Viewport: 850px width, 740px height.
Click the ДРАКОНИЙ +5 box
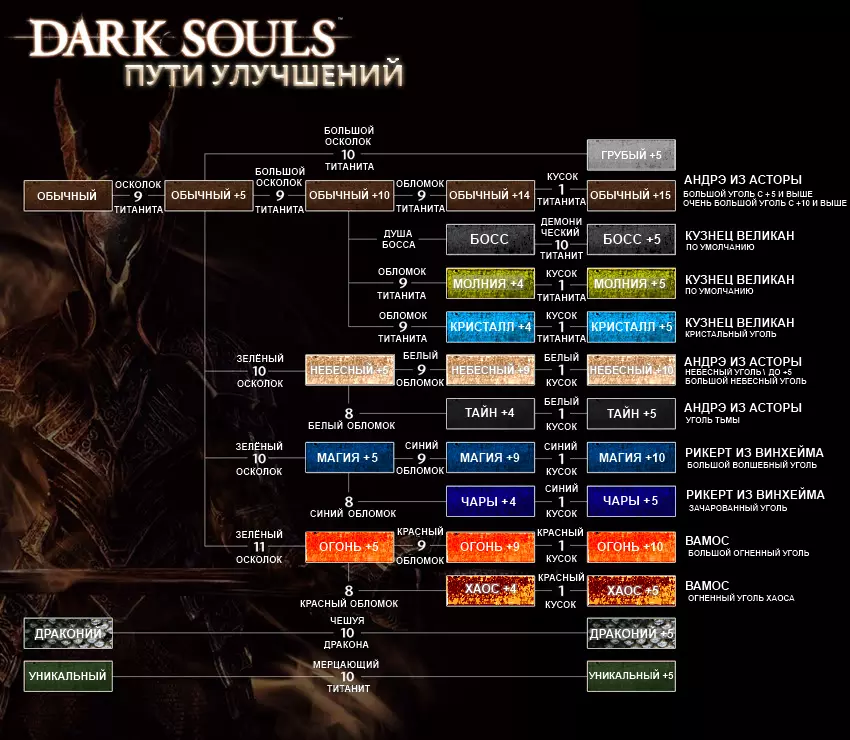631,633
